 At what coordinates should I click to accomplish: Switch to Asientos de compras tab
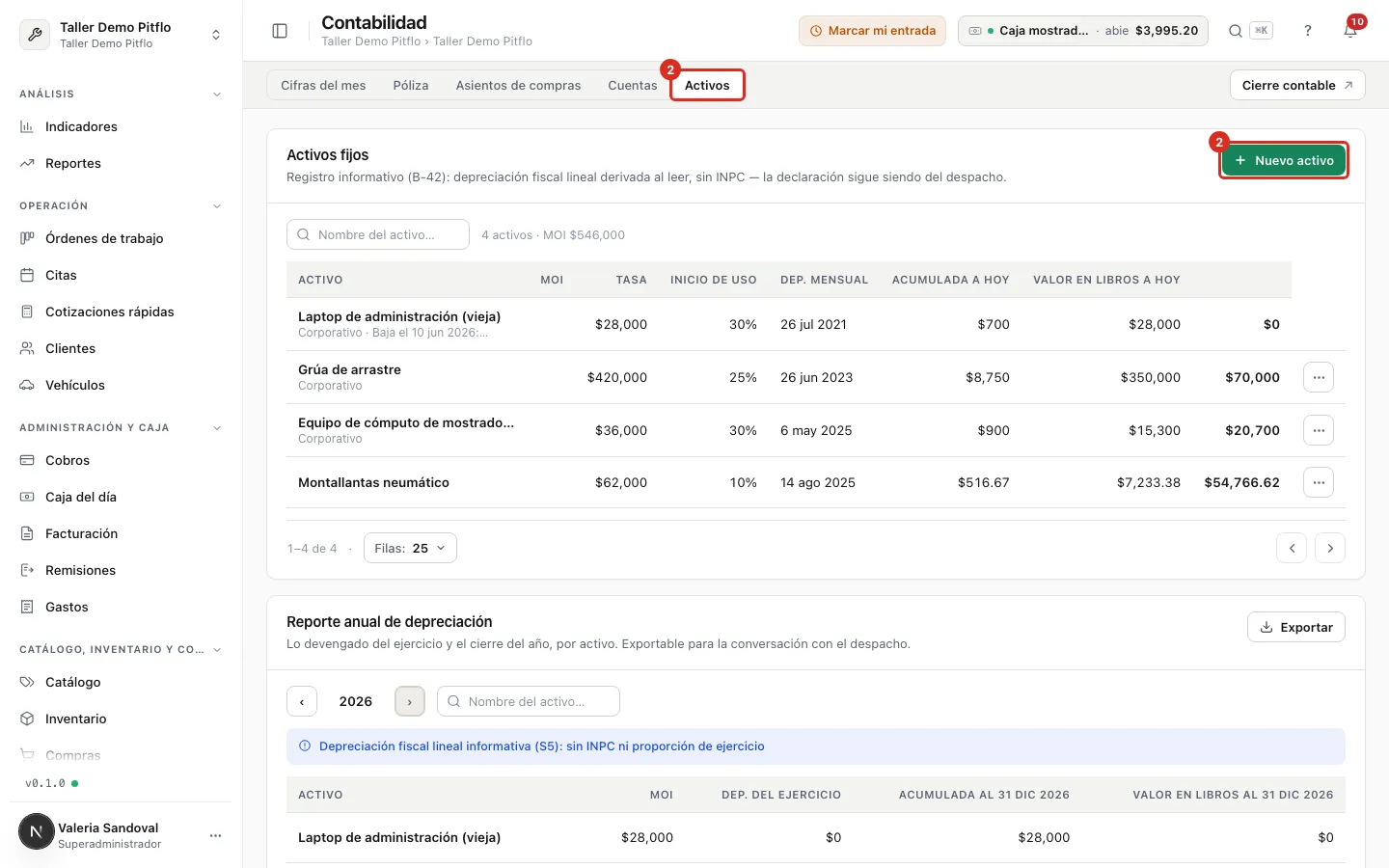(518, 85)
